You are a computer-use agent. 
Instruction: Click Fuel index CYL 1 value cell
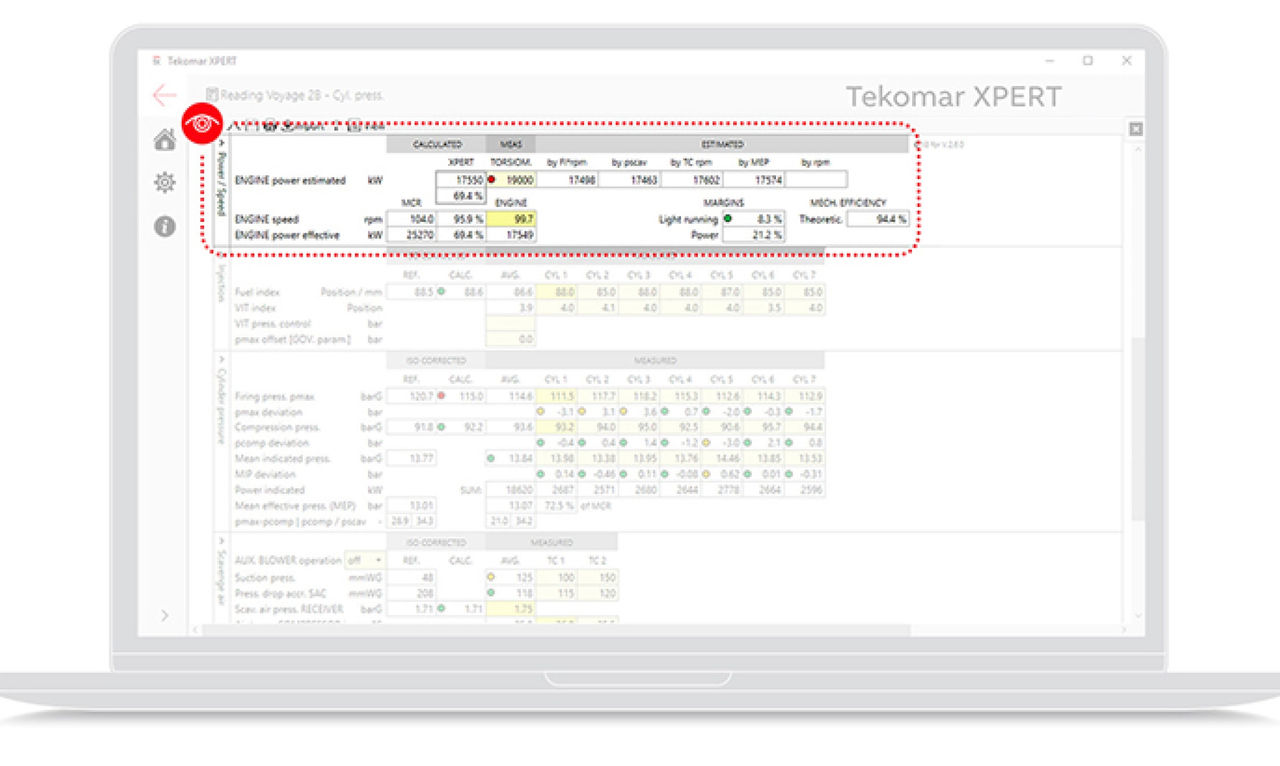pyautogui.click(x=561, y=292)
